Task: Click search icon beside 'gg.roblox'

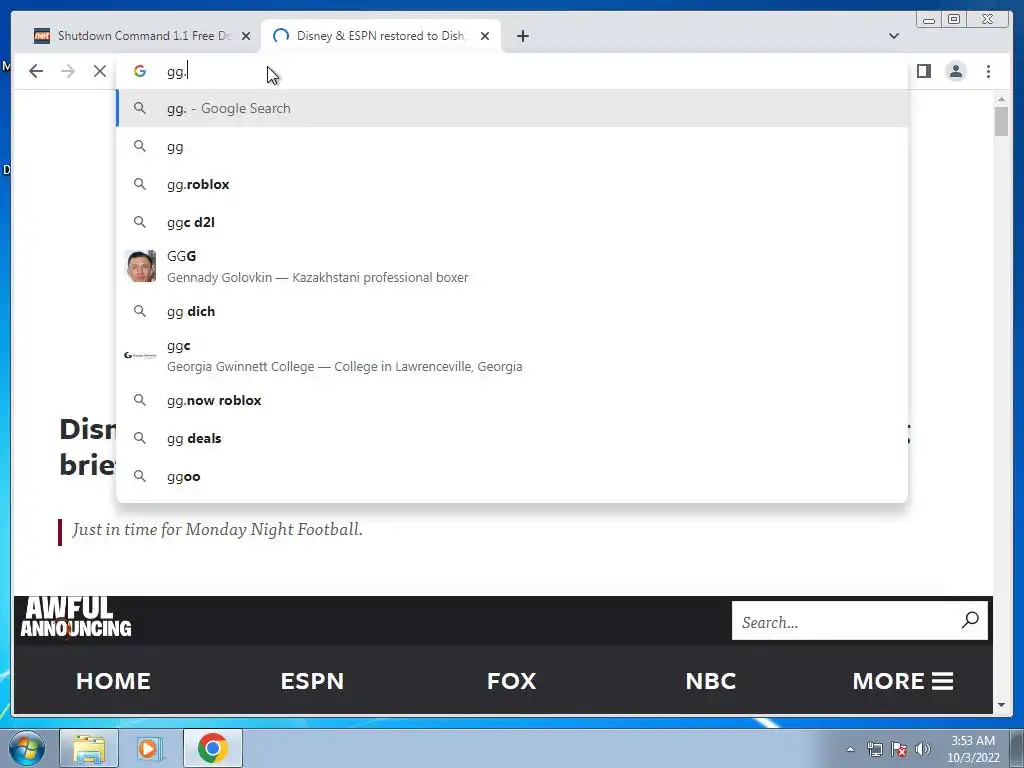Action: [x=140, y=184]
